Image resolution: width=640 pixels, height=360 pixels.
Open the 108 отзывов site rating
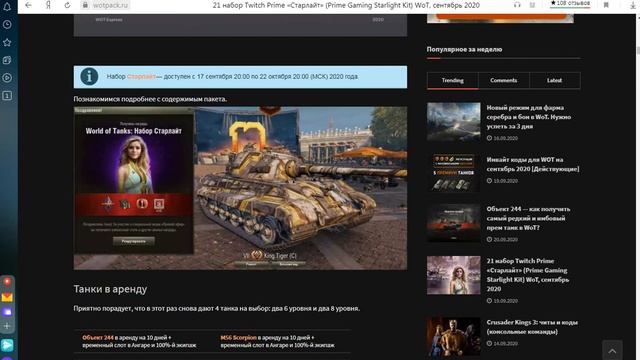[x=570, y=4]
